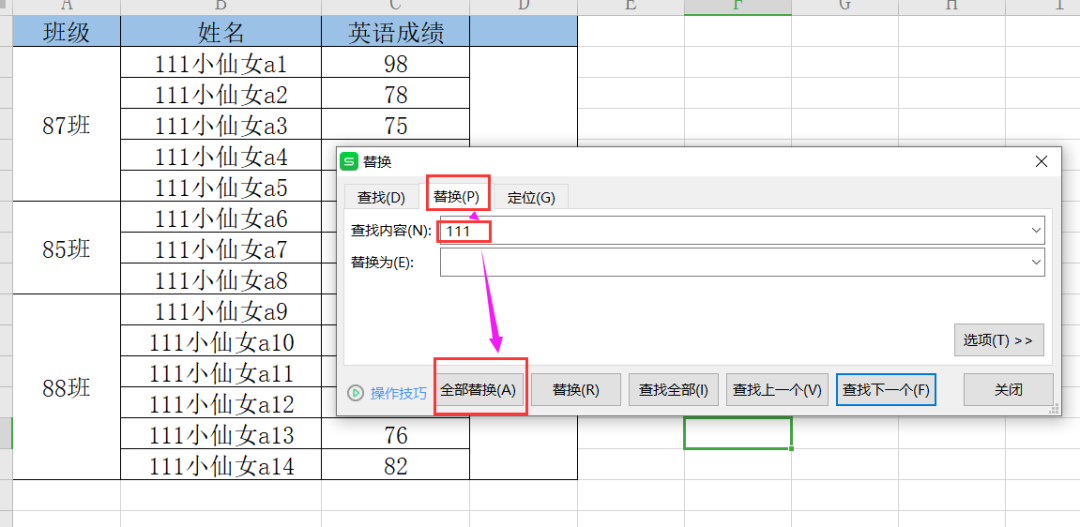Click 查找上一个(V) button

[x=777, y=390]
